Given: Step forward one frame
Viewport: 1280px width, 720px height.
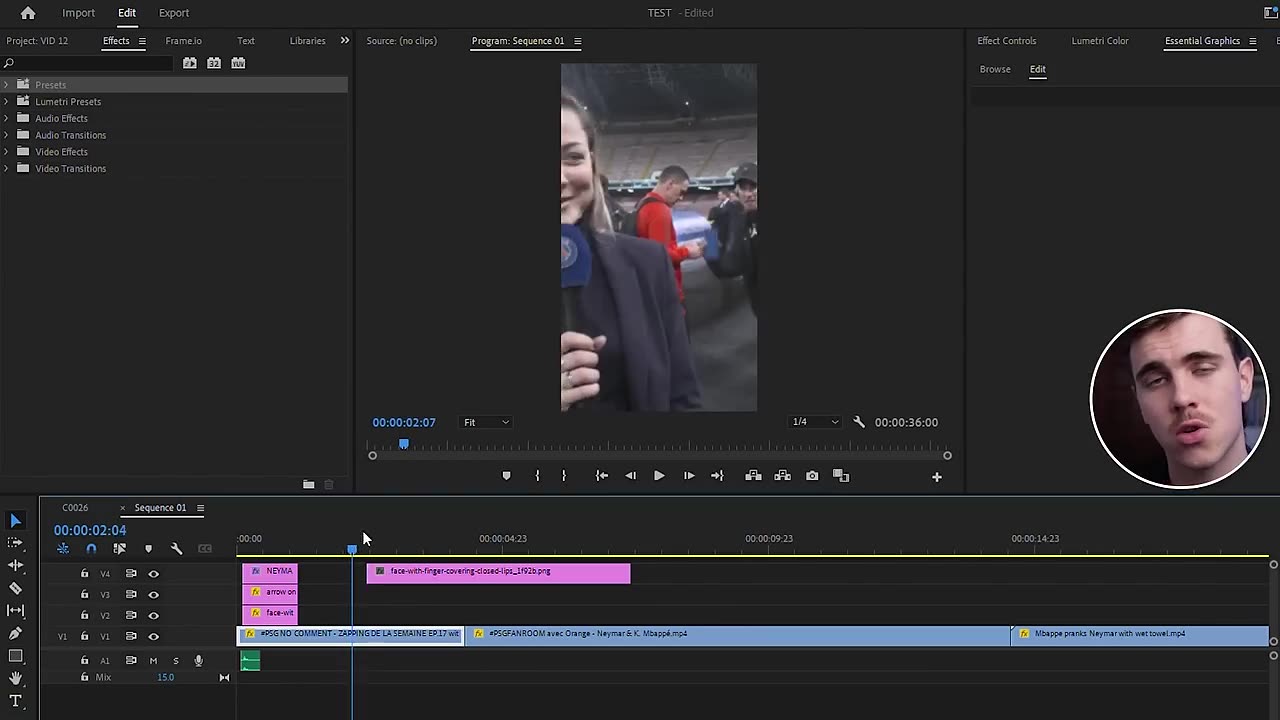Looking at the screenshot, I should [689, 476].
